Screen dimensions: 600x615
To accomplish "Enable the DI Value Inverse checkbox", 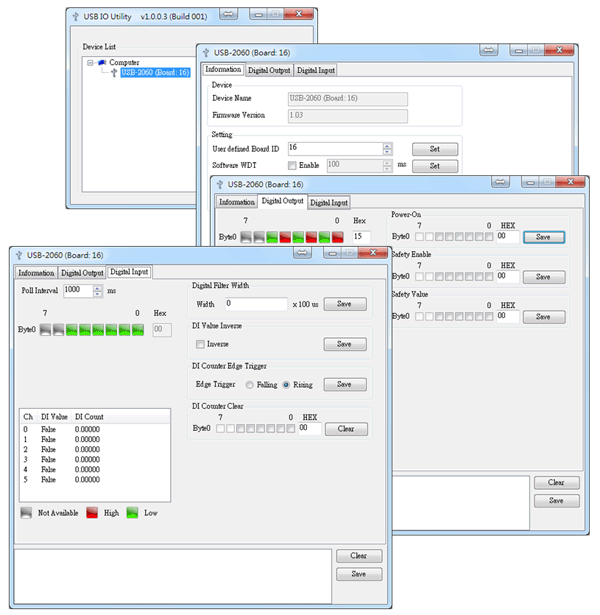I will coord(200,344).
